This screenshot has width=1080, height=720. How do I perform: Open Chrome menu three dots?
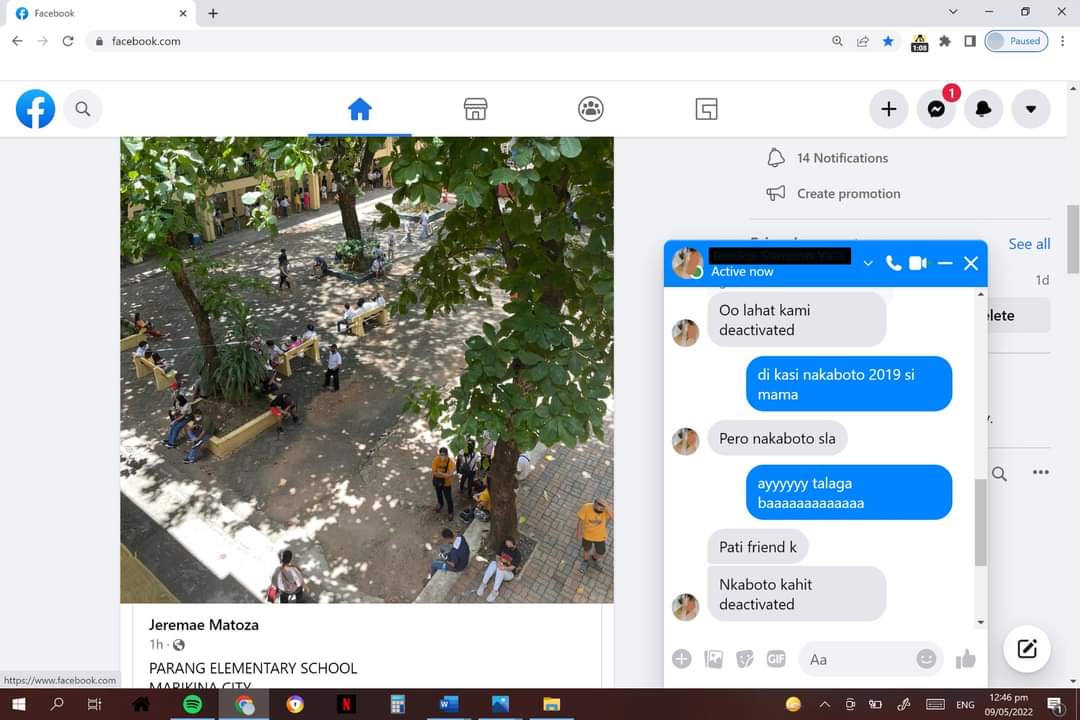tap(1063, 41)
